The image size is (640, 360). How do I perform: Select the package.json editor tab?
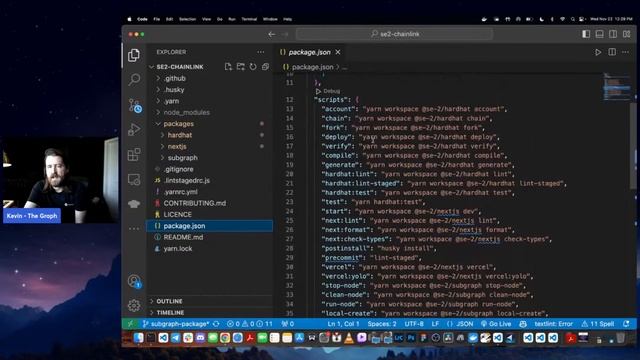click(x=309, y=52)
